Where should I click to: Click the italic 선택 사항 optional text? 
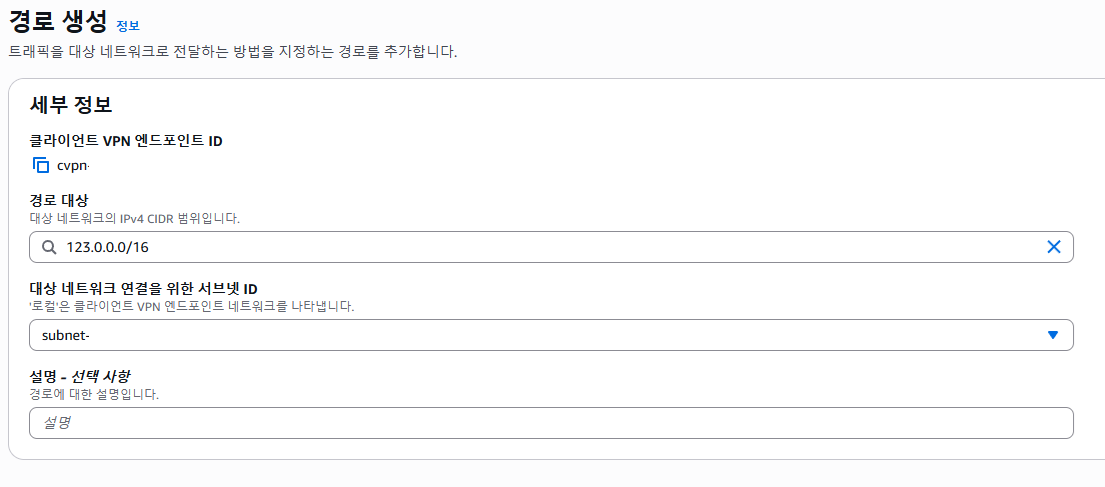click(104, 377)
